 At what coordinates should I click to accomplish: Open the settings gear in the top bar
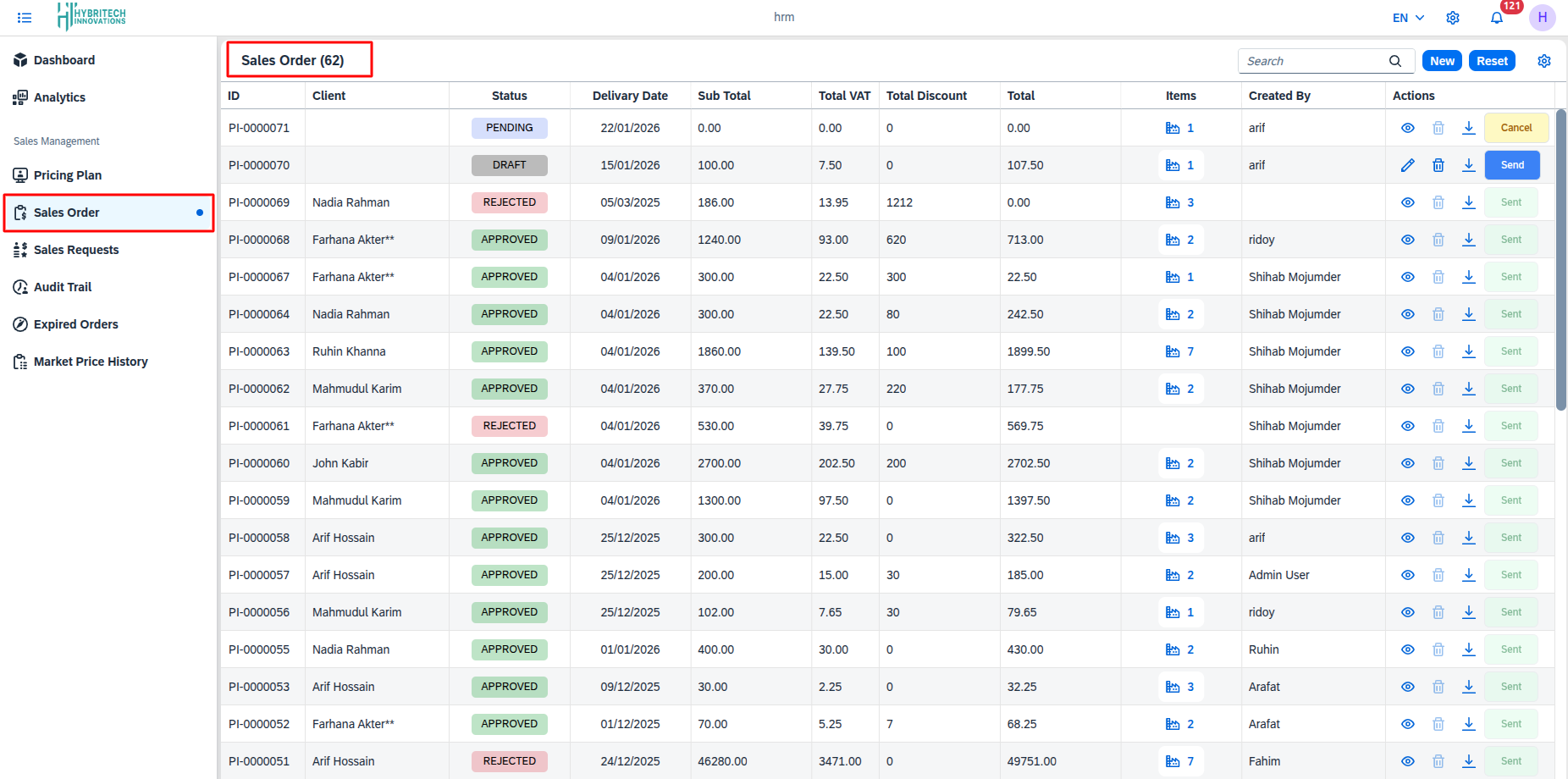(1453, 17)
